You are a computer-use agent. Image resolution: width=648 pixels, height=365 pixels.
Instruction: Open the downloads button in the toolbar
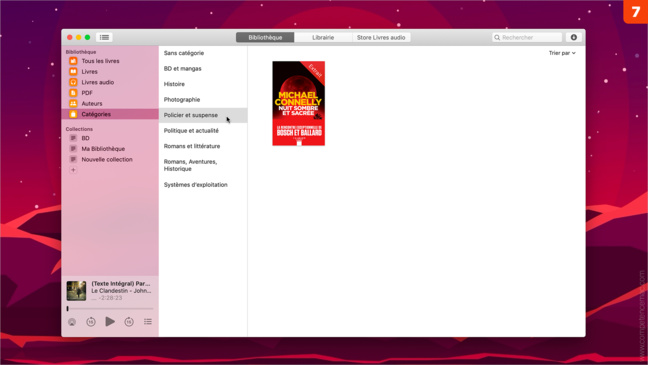click(x=574, y=37)
